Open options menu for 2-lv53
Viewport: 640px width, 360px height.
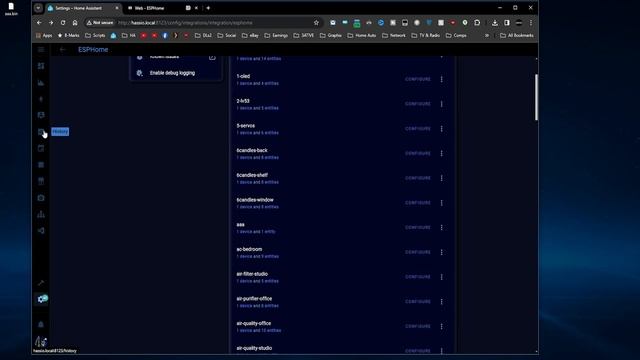tap(442, 104)
